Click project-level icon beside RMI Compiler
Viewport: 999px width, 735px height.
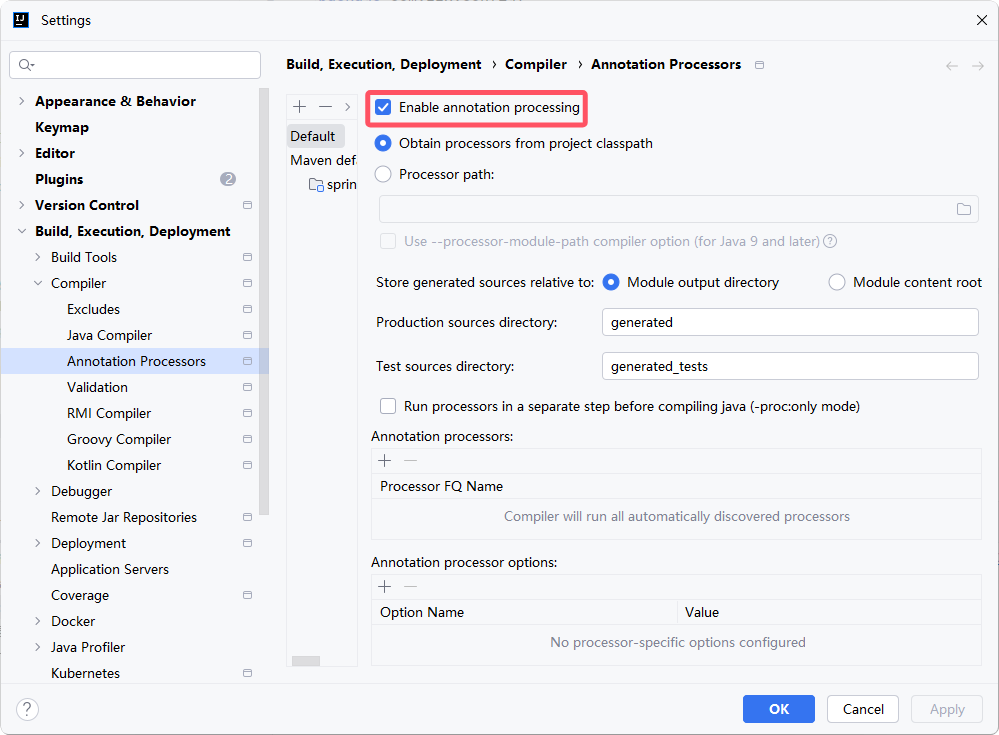[247, 413]
